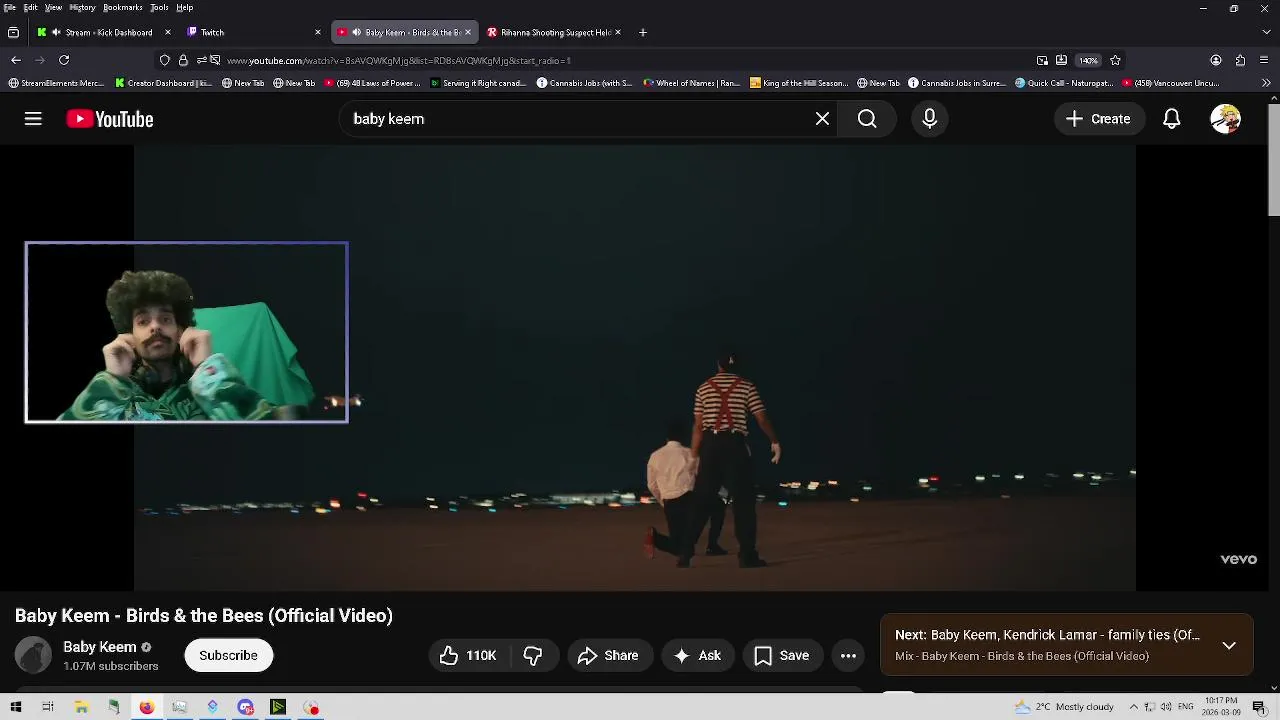Open the Firefox account icon
1280x720 pixels.
(x=1216, y=60)
